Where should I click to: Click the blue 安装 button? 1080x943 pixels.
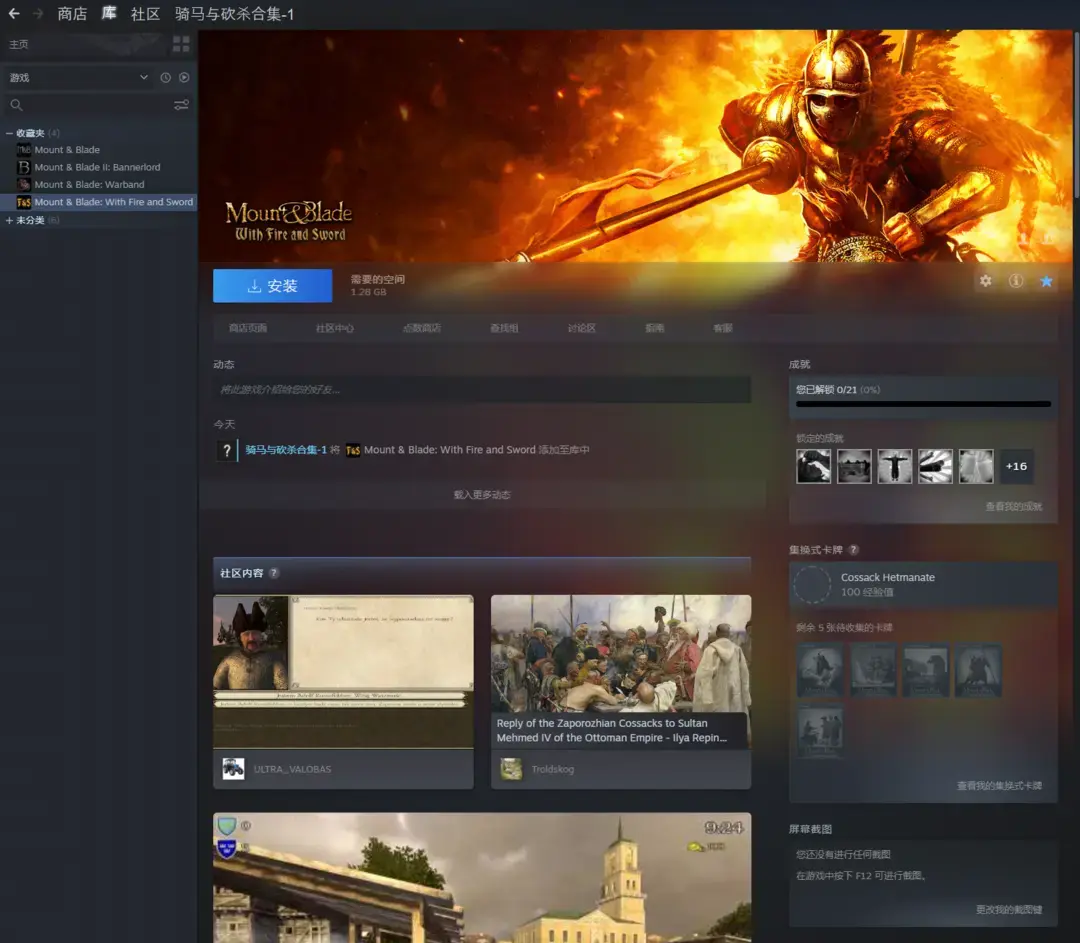[x=273, y=286]
